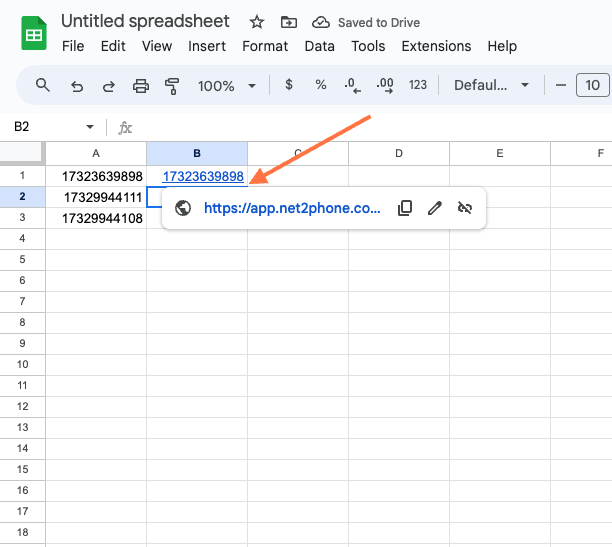Select row 10 header
Image resolution: width=612 pixels, height=547 pixels.
pos(22,365)
